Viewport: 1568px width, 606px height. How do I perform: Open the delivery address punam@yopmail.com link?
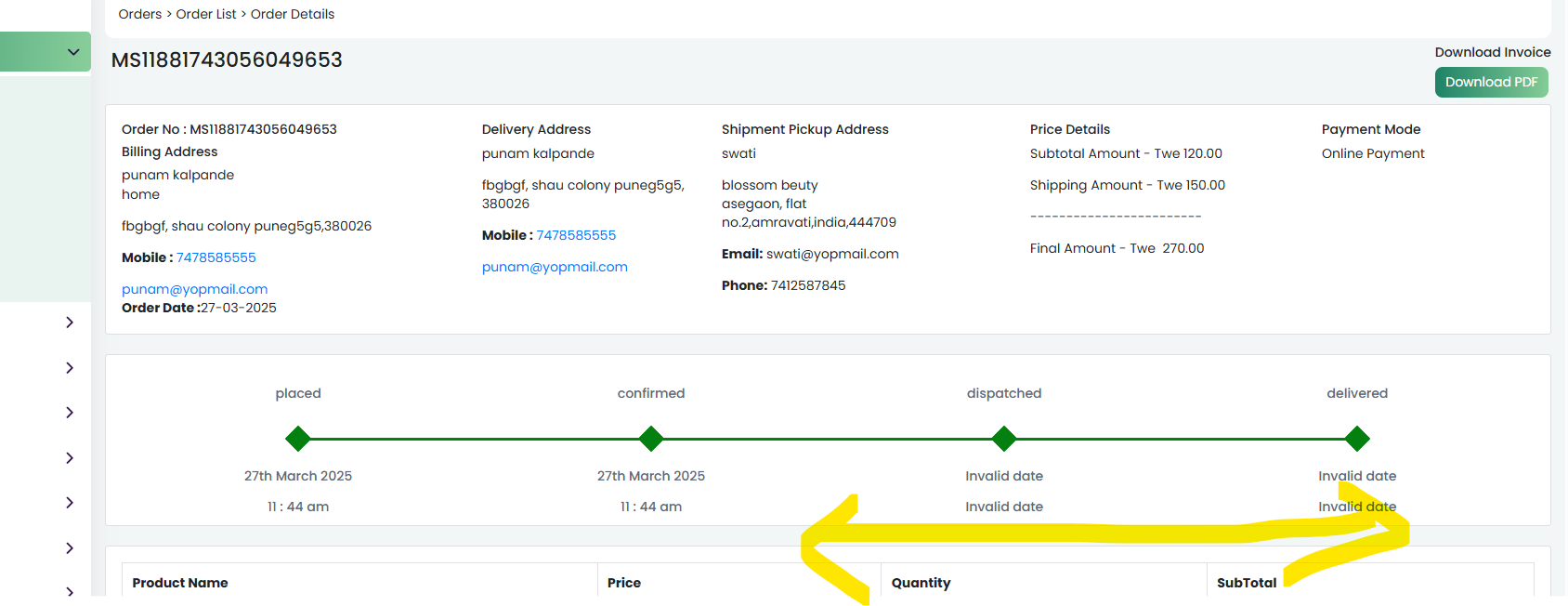pos(555,267)
